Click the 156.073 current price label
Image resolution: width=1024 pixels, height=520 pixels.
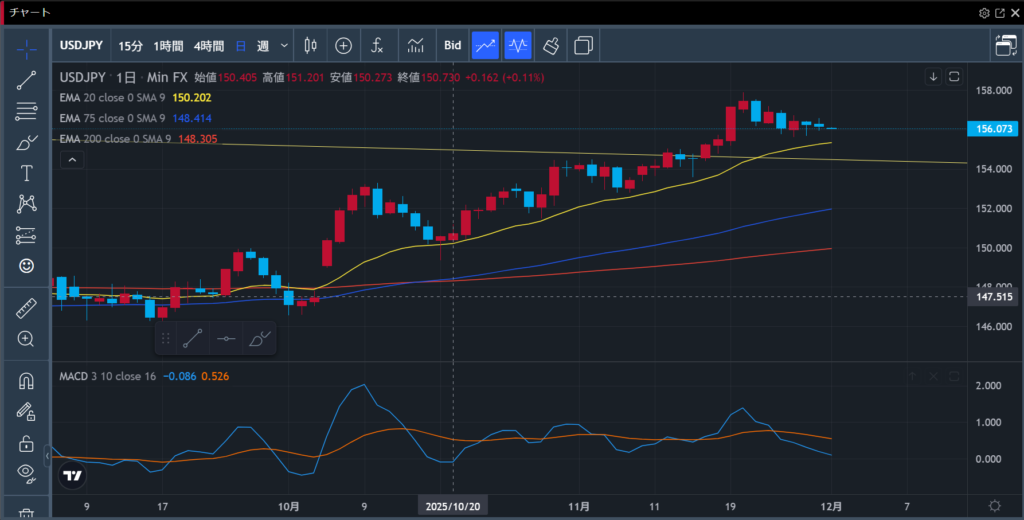click(x=993, y=129)
